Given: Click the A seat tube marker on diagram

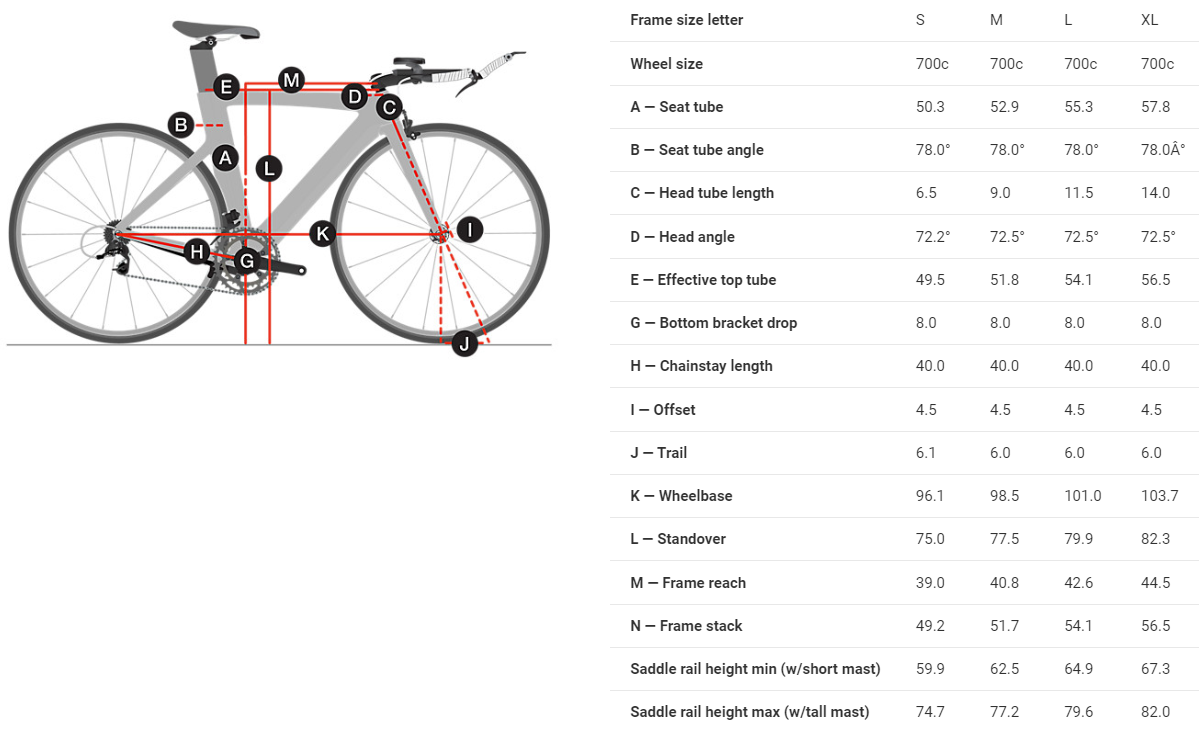Looking at the screenshot, I should tap(225, 157).
